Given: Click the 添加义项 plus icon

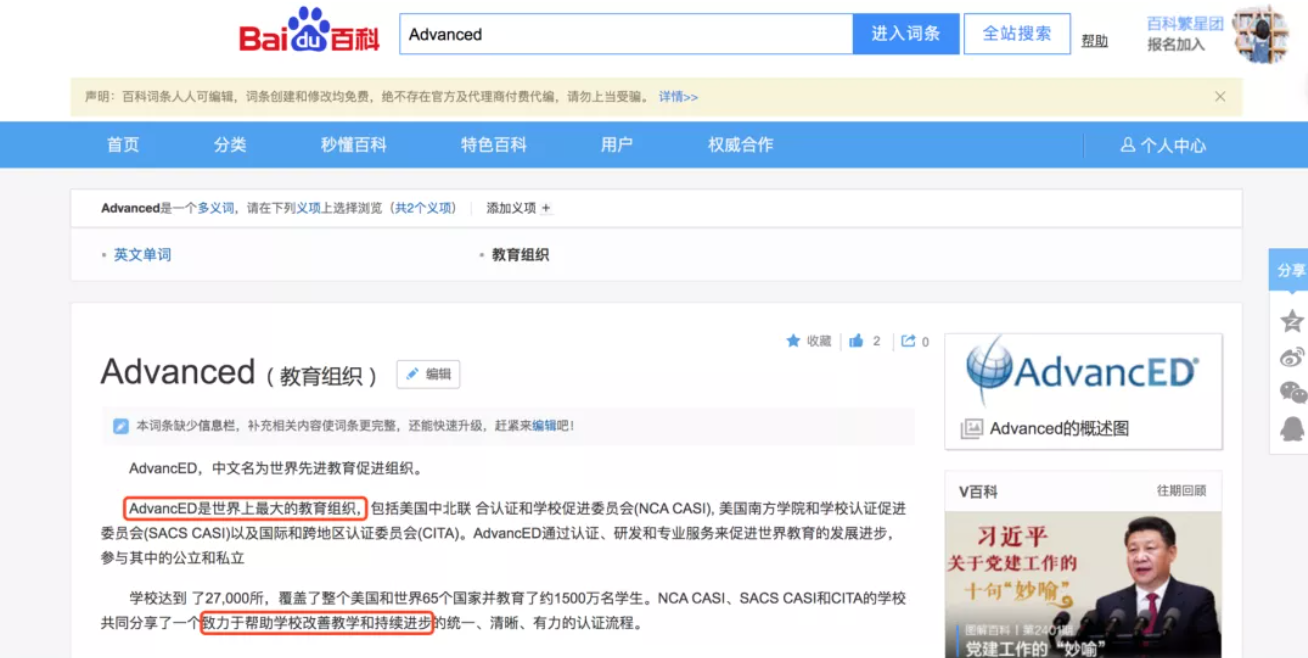Looking at the screenshot, I should tap(546, 209).
